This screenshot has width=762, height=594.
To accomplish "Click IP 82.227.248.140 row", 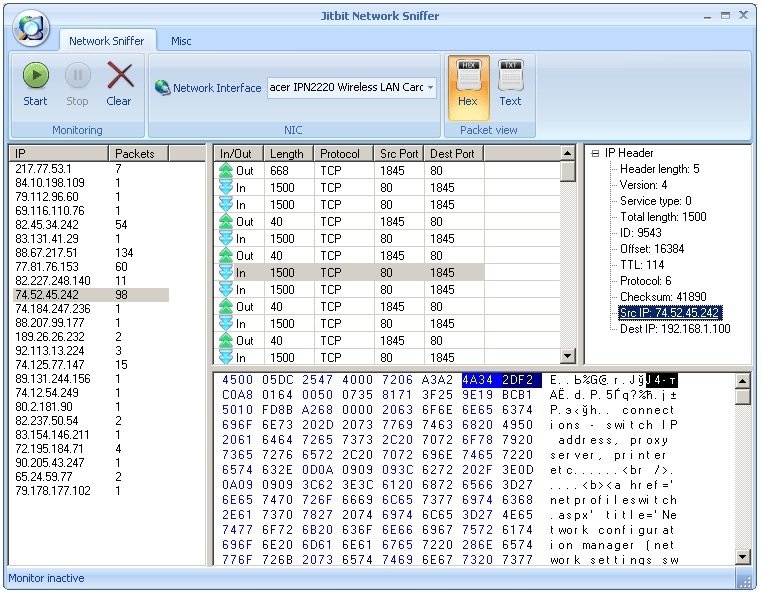I will pos(91,281).
